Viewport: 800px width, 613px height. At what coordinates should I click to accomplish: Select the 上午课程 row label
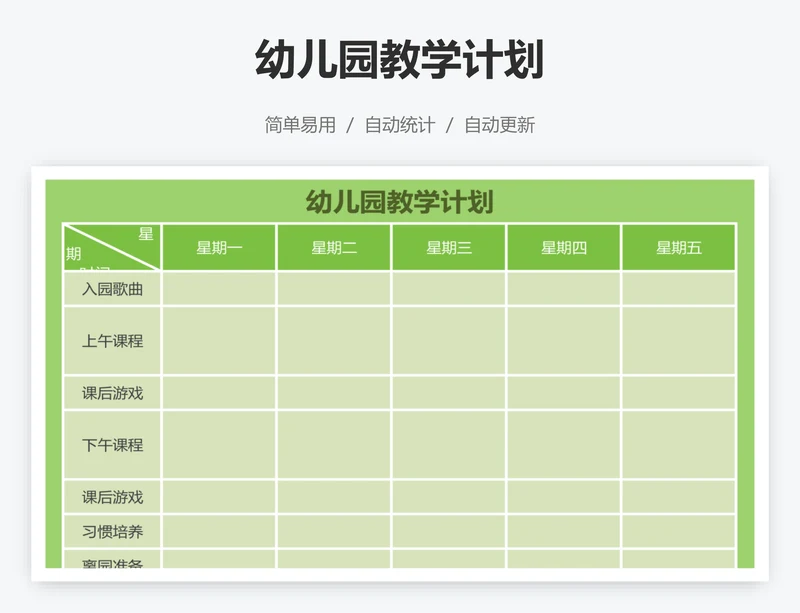click(112, 341)
